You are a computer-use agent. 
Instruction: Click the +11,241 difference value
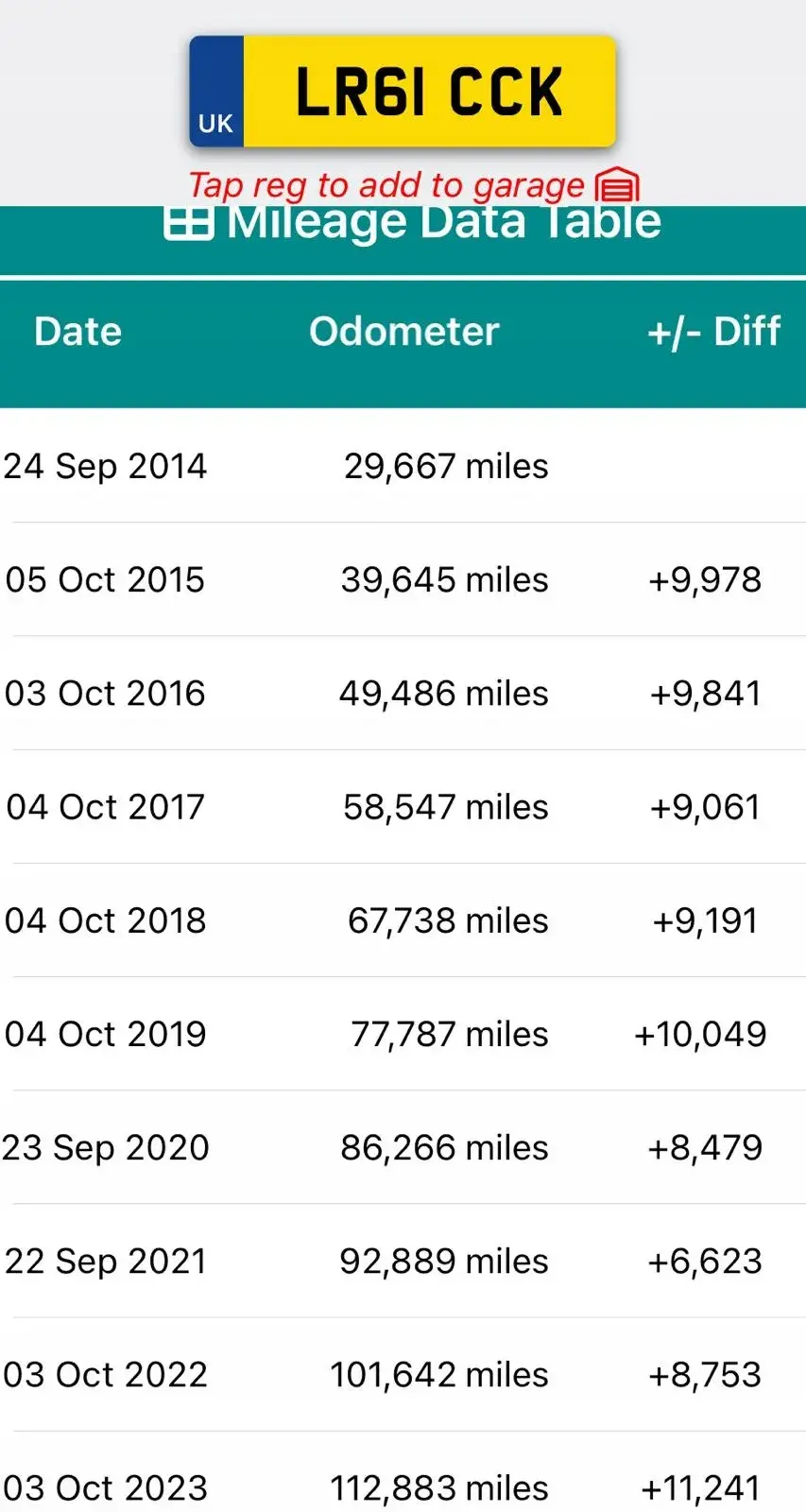(701, 1487)
